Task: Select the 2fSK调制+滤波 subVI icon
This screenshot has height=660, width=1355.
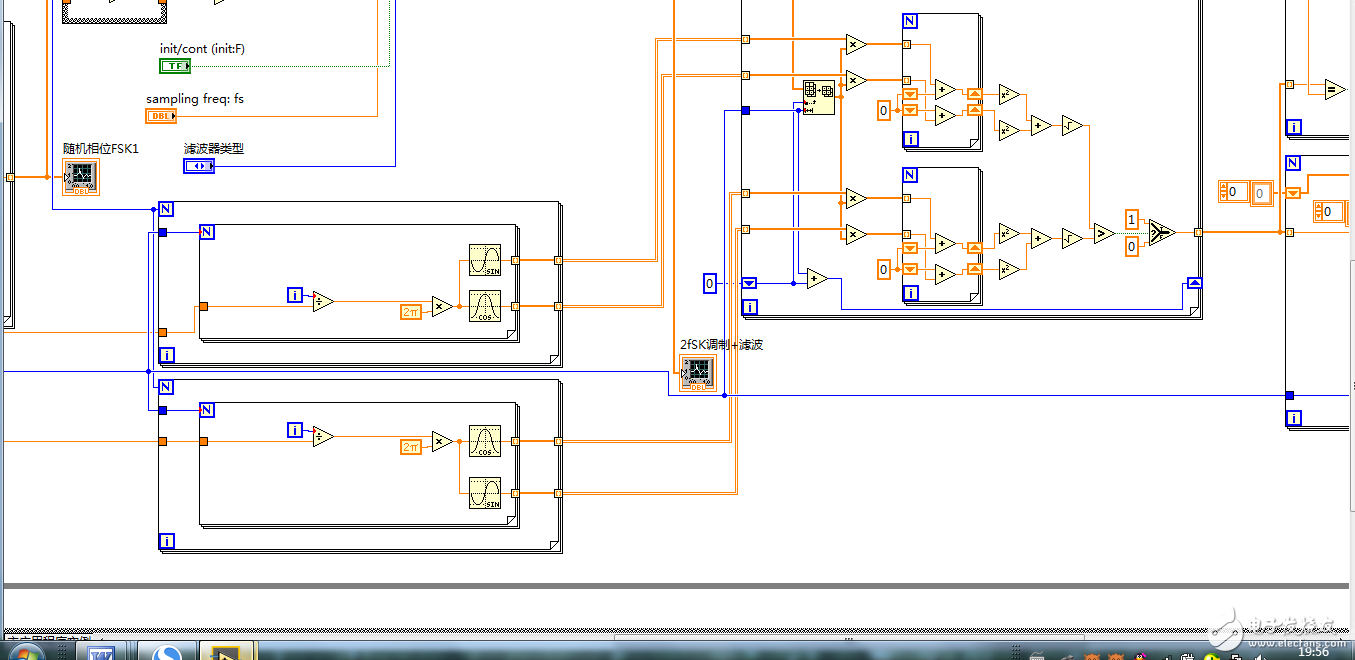Action: [x=698, y=373]
